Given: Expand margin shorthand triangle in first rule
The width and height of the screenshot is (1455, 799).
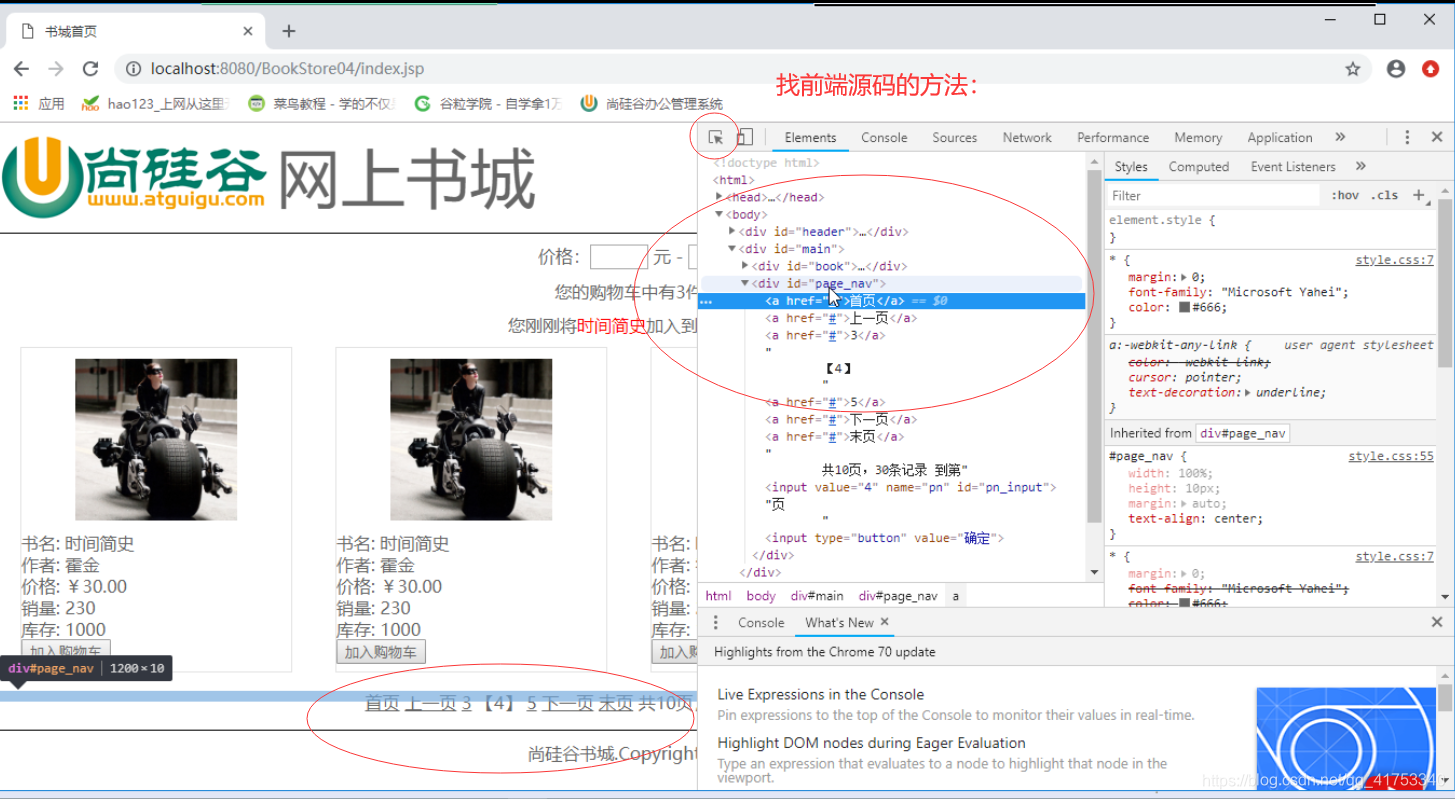Looking at the screenshot, I should tap(1184, 277).
